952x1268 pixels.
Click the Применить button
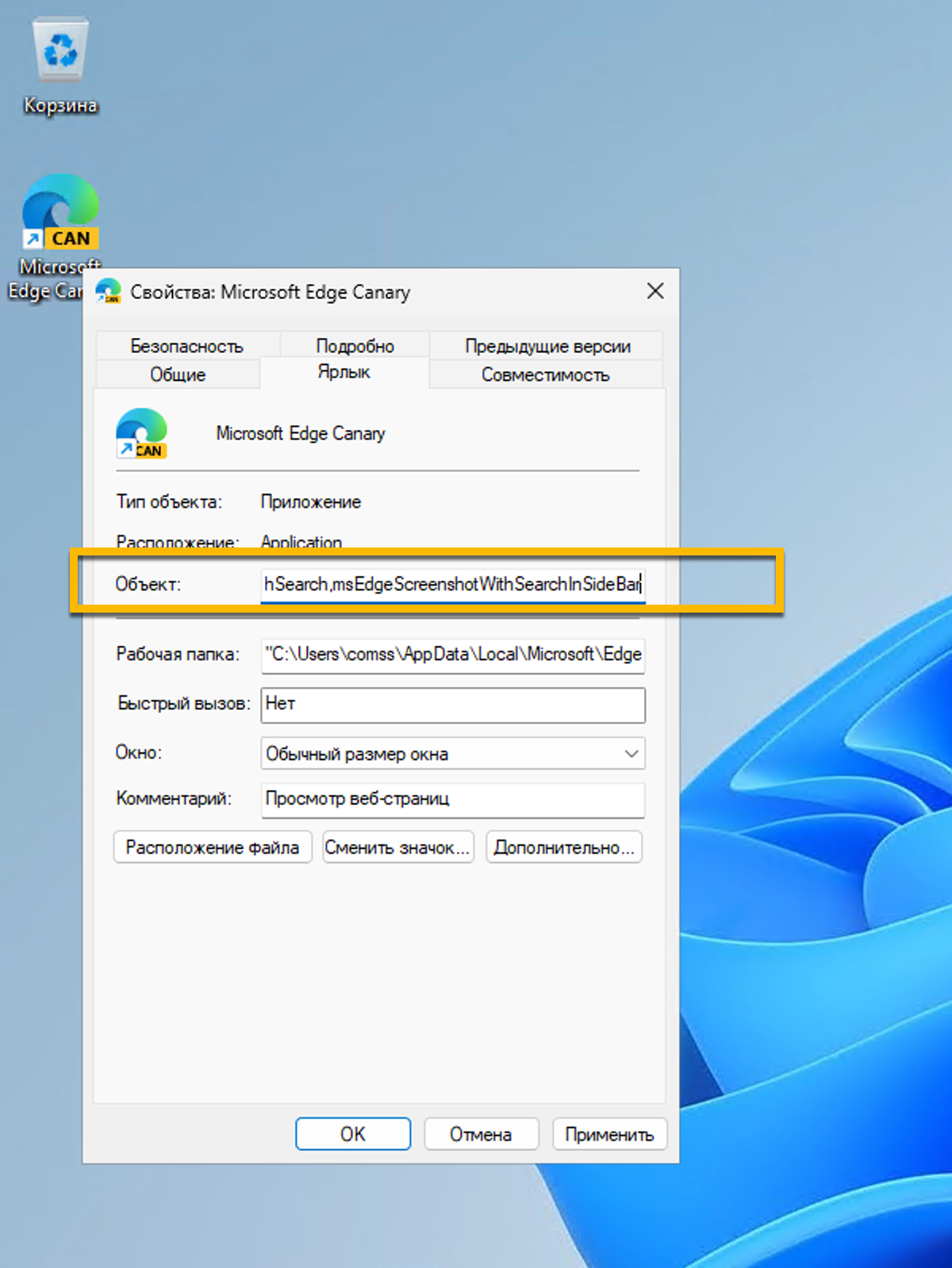[609, 1134]
